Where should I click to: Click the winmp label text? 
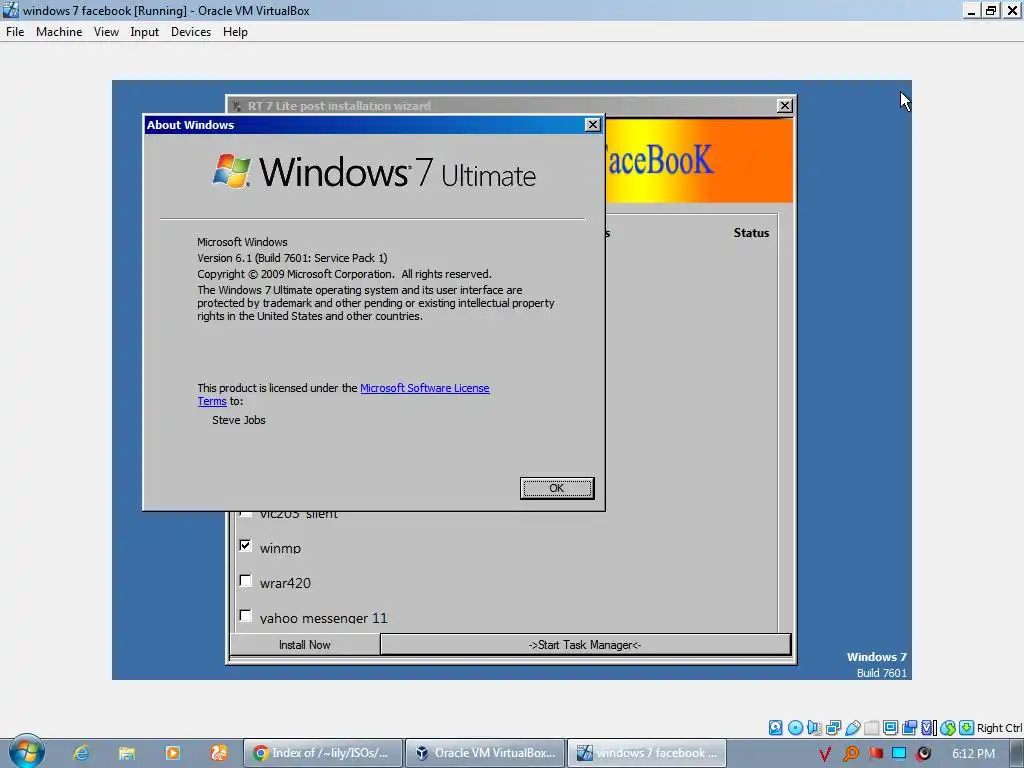click(x=280, y=549)
